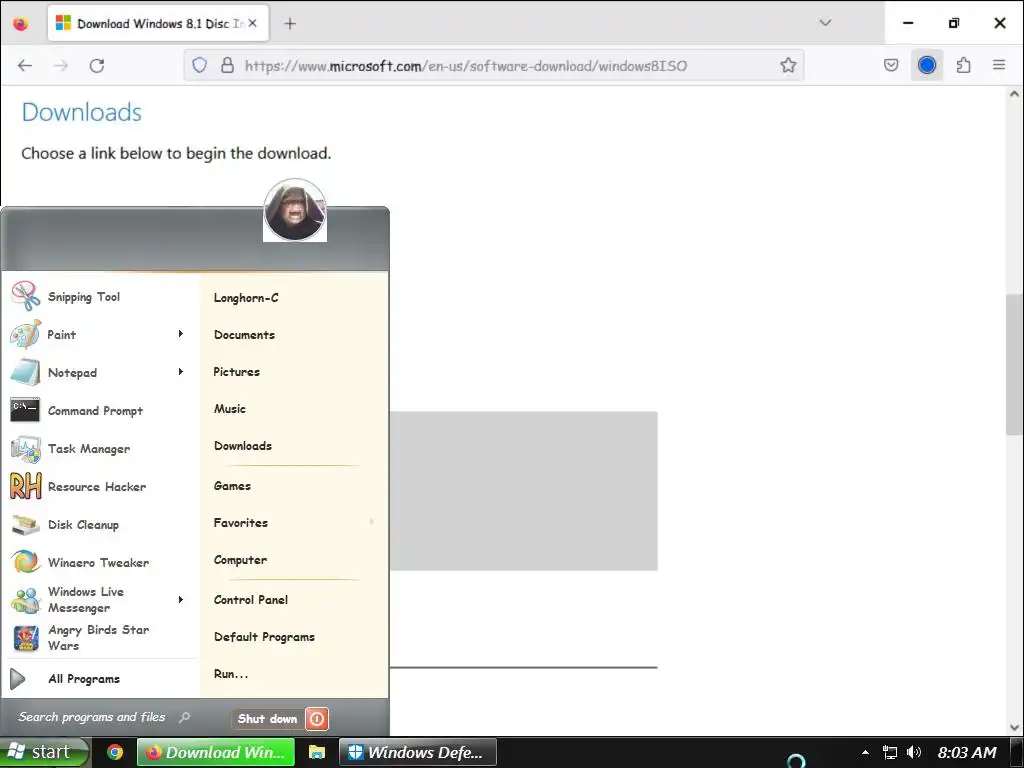Viewport: 1024px width, 768px height.
Task: Open the Run... dialog entry
Action: click(231, 674)
